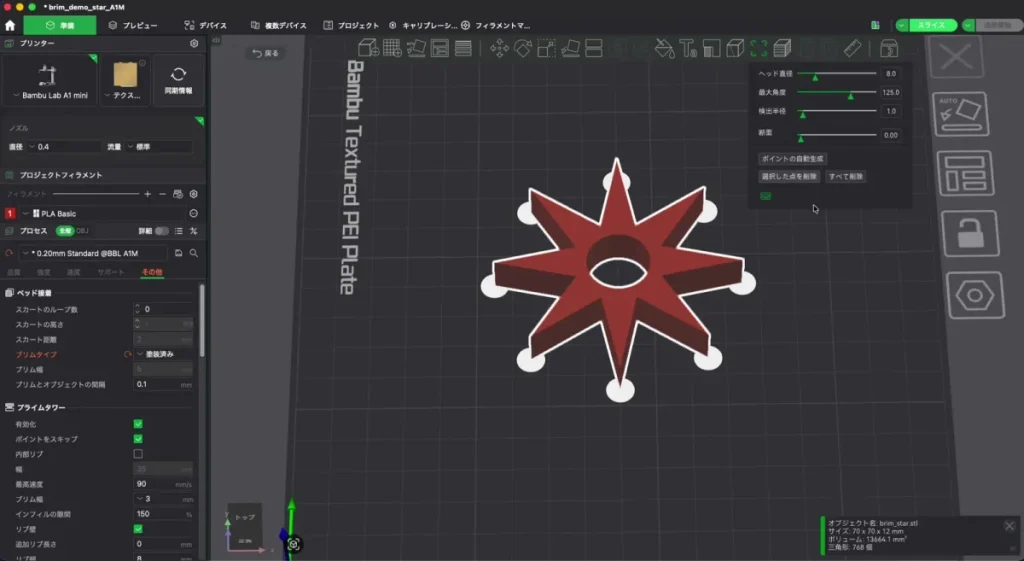This screenshot has height=561, width=1024.
Task: Select the Seam Painting cube tool
Action: pyautogui.click(x=735, y=48)
